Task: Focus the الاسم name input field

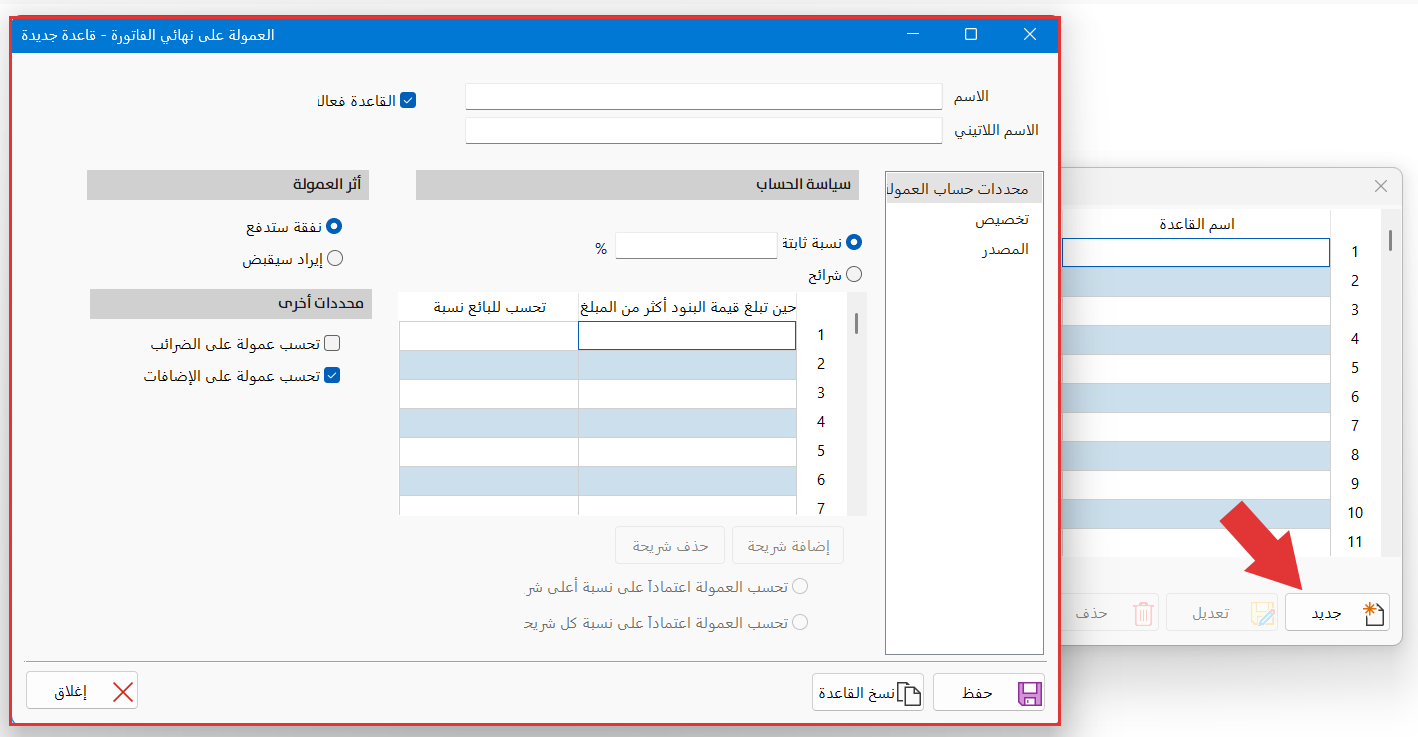Action: tap(704, 96)
